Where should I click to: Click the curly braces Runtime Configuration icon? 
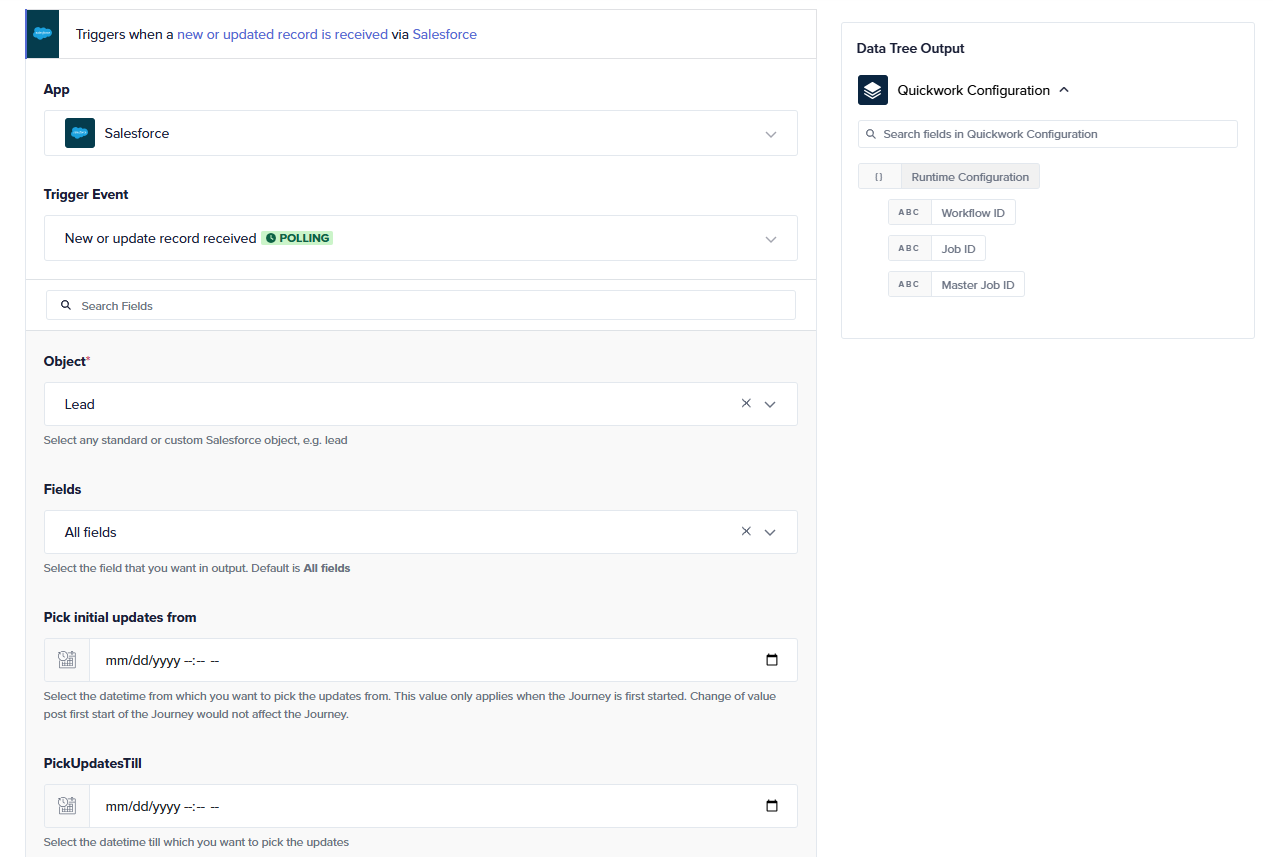click(x=879, y=177)
